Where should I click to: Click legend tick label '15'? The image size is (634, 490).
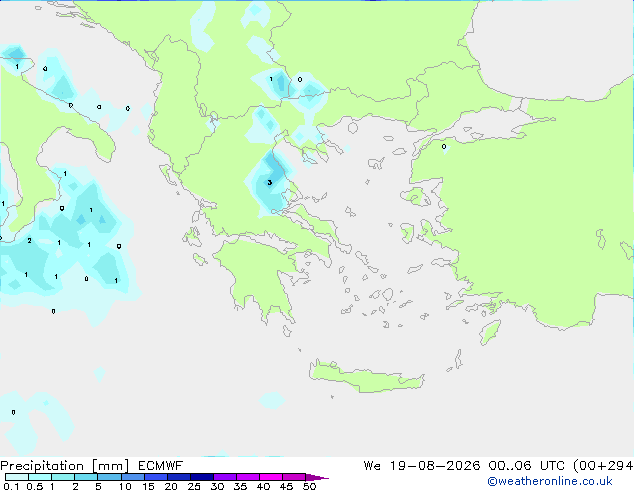pyautogui.click(x=148, y=486)
